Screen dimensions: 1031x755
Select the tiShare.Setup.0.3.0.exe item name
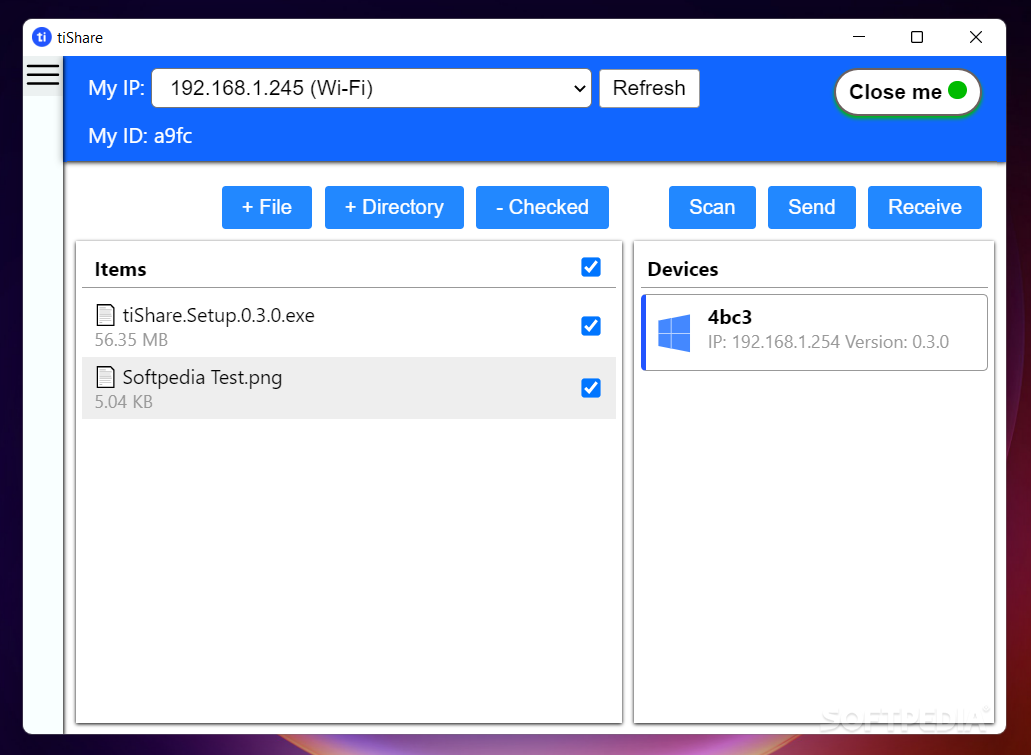[218, 316]
